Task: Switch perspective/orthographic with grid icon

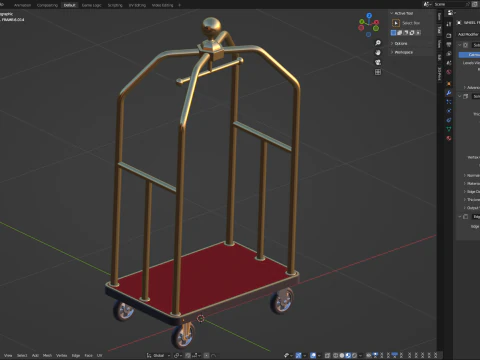Action: pyautogui.click(x=378, y=72)
